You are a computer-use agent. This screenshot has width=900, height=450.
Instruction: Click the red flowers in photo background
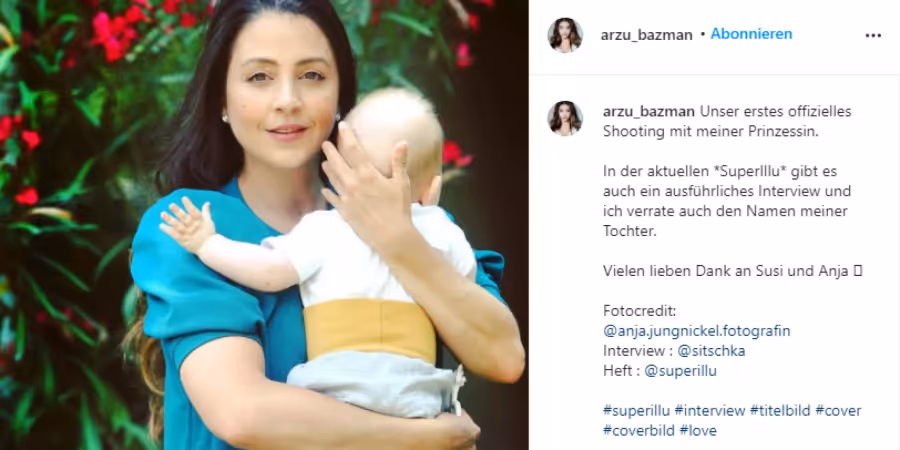pos(118,34)
